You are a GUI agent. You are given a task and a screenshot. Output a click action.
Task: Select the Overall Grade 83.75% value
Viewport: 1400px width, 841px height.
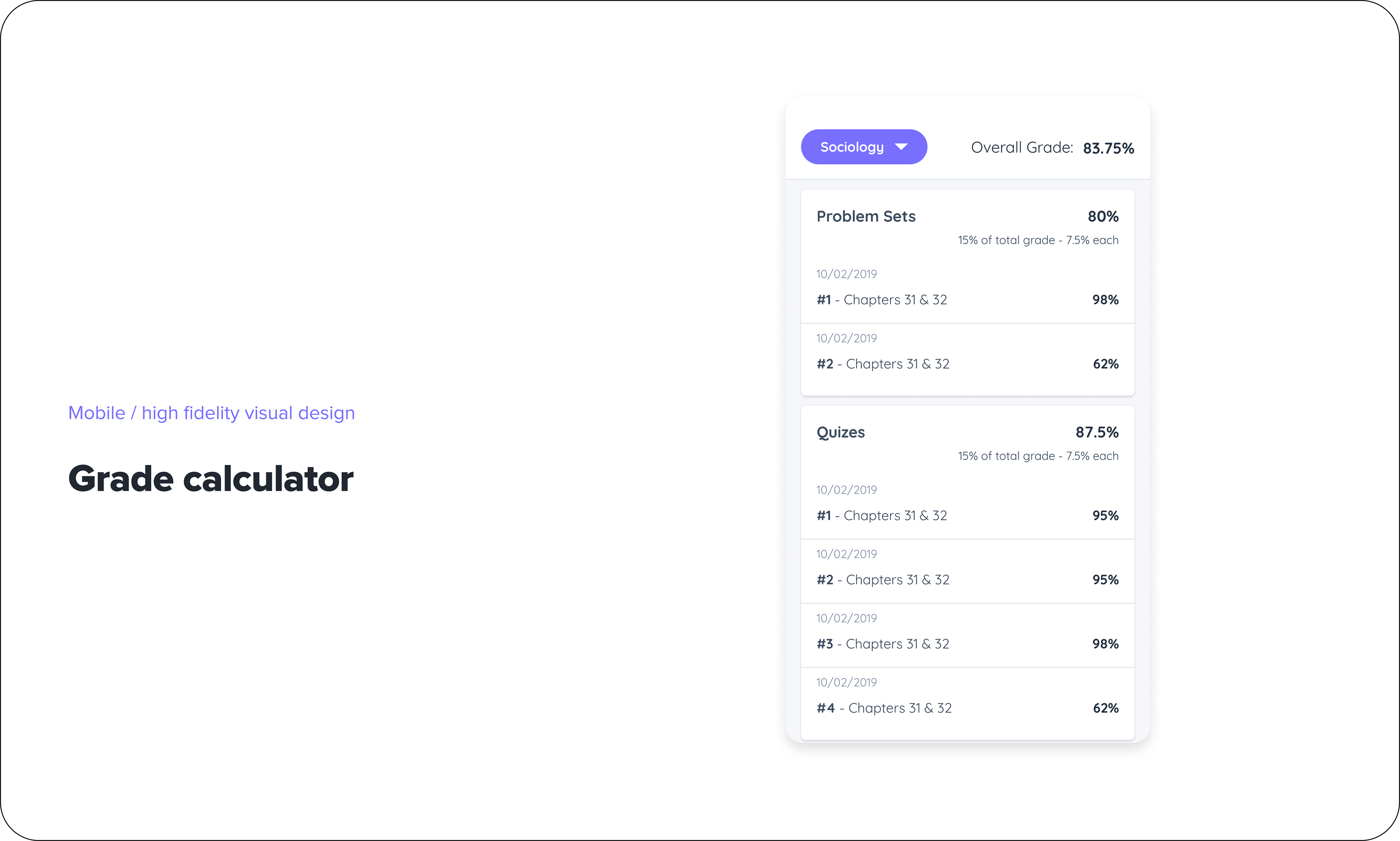pyautogui.click(x=1108, y=148)
